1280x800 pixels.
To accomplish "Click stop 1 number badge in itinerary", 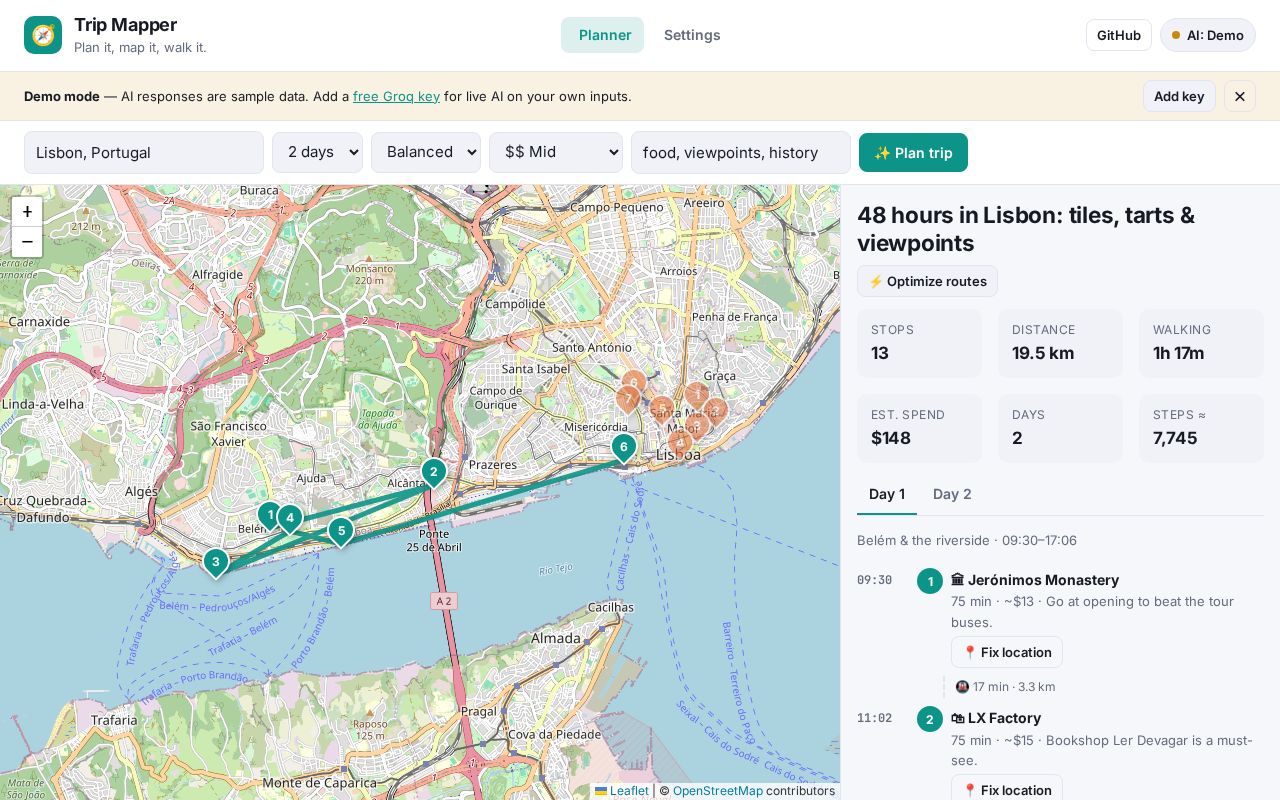I will click(930, 581).
